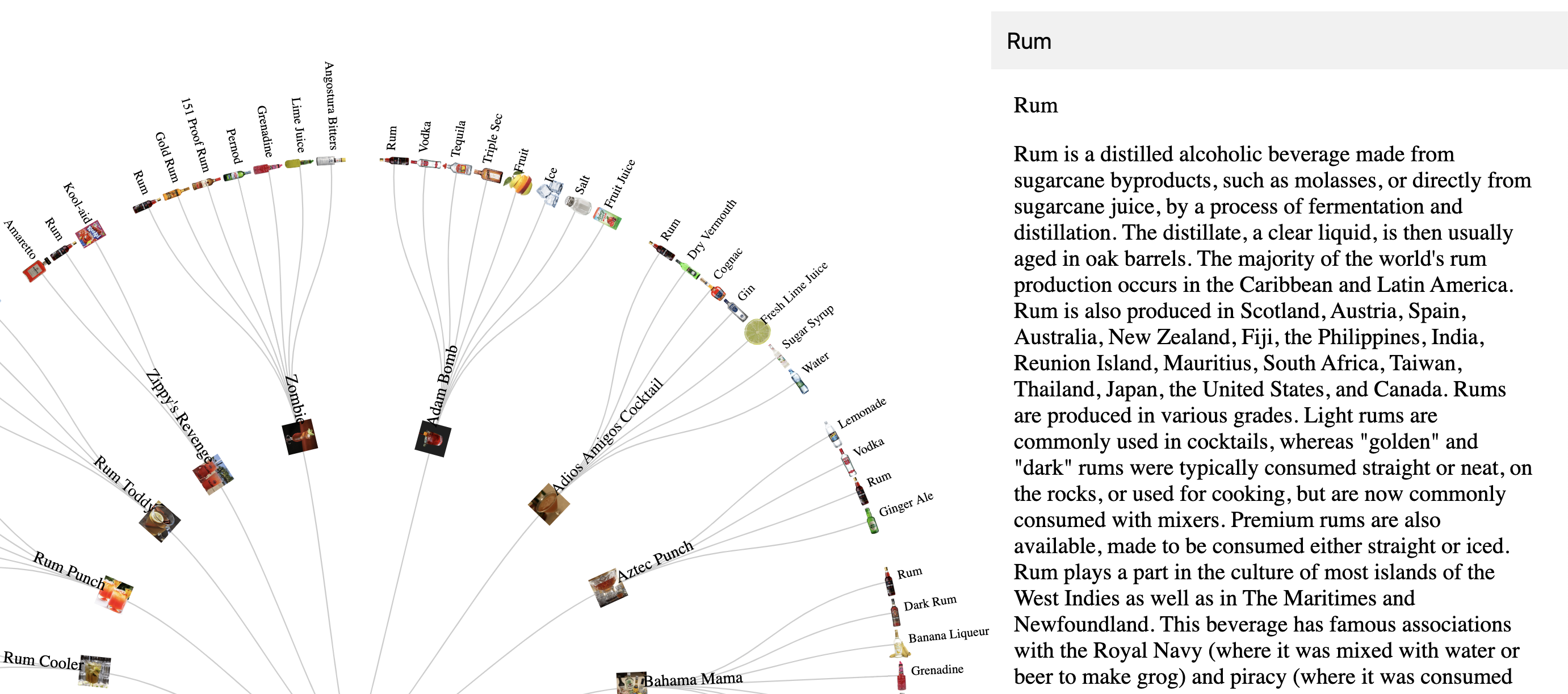Click the Rum bottle under Zippy's Revenge

62,250
